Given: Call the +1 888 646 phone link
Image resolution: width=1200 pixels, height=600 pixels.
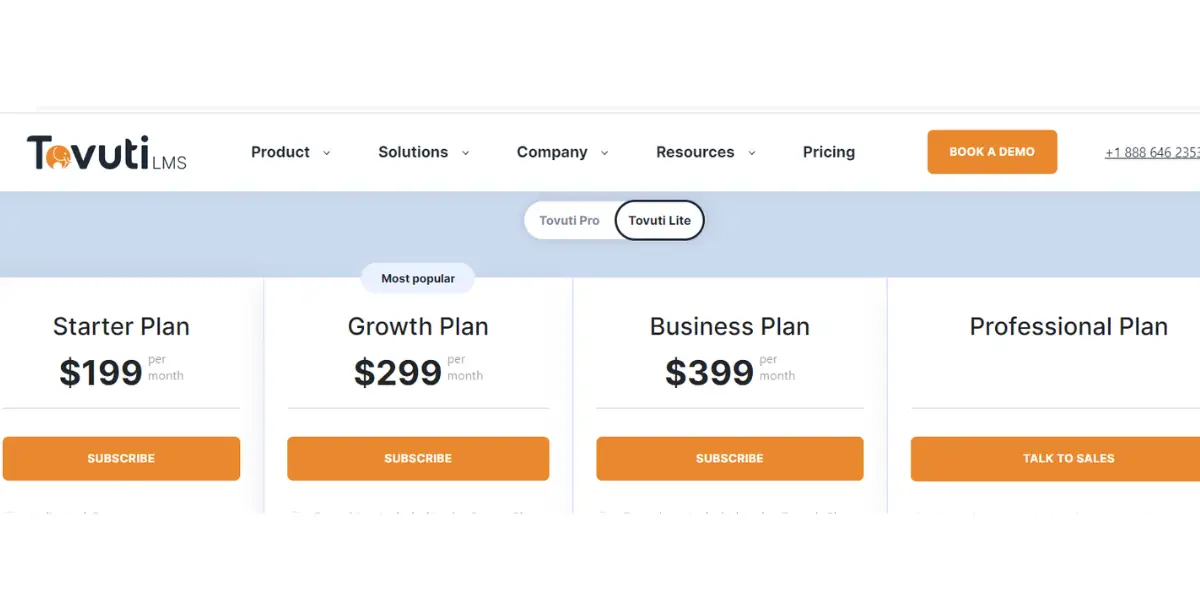Looking at the screenshot, I should [1152, 153].
